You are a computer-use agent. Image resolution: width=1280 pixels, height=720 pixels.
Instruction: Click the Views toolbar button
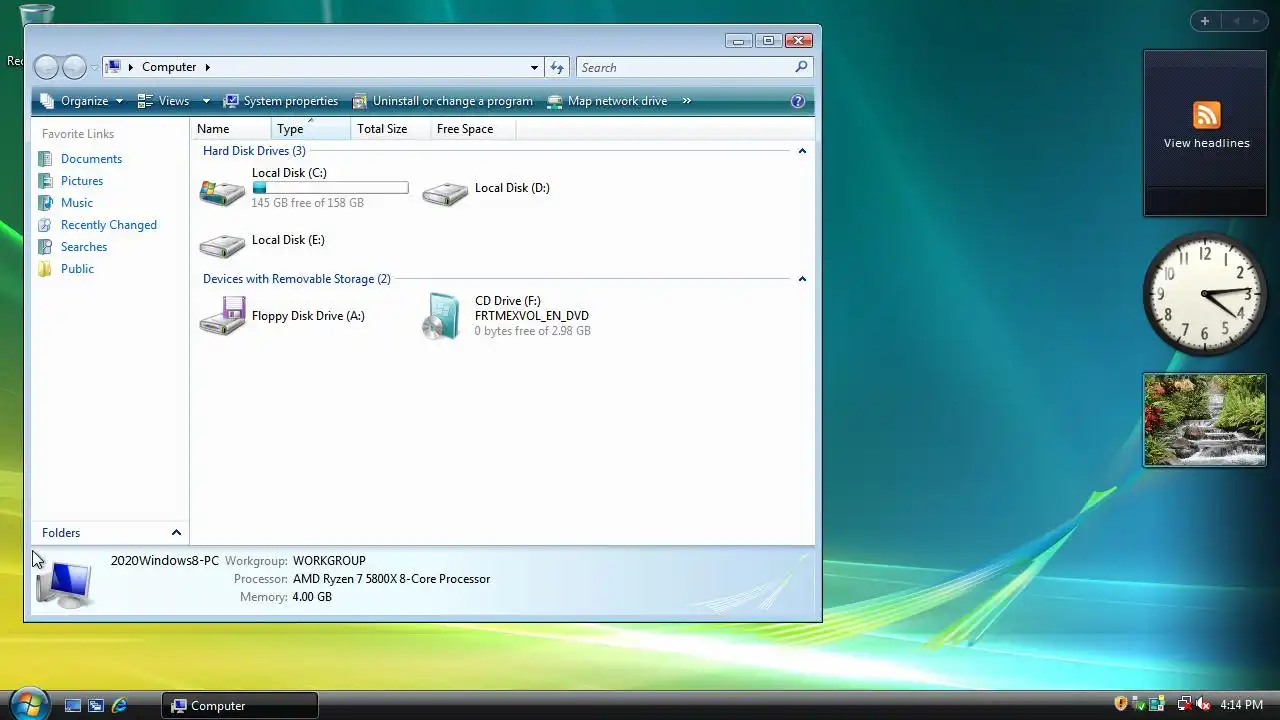(x=164, y=101)
